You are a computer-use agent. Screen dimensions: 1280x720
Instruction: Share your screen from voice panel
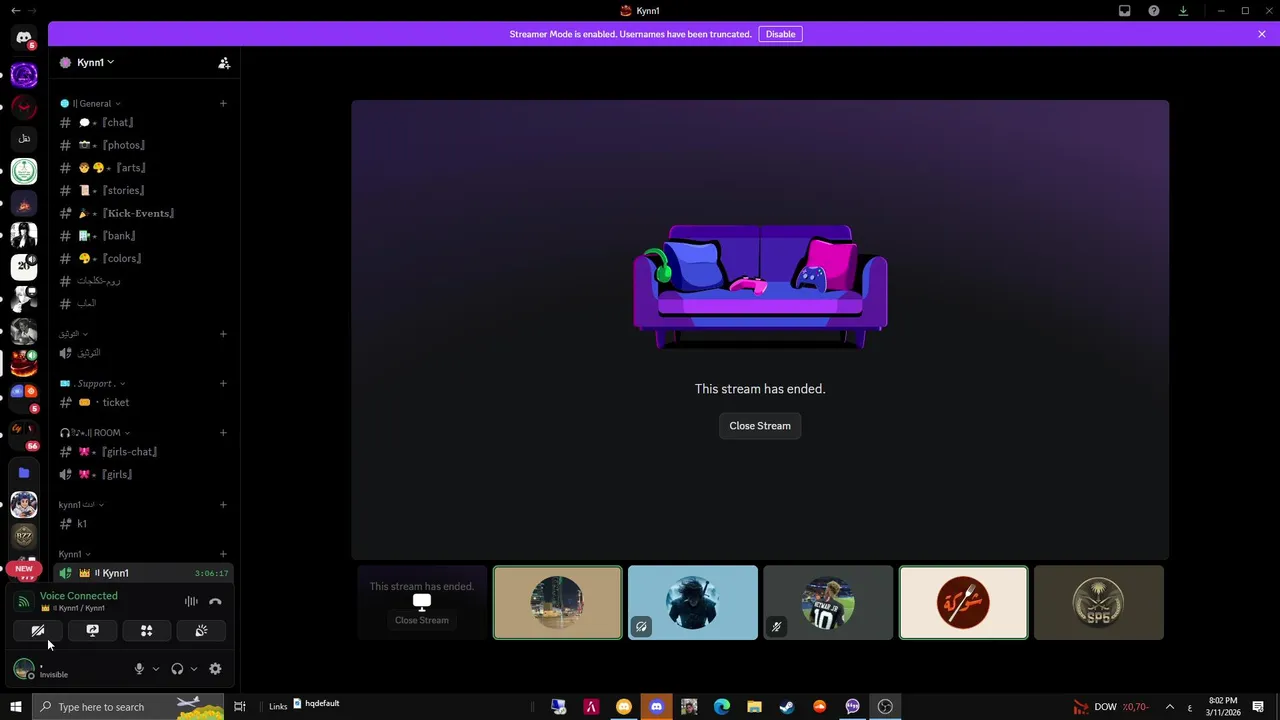[92, 631]
